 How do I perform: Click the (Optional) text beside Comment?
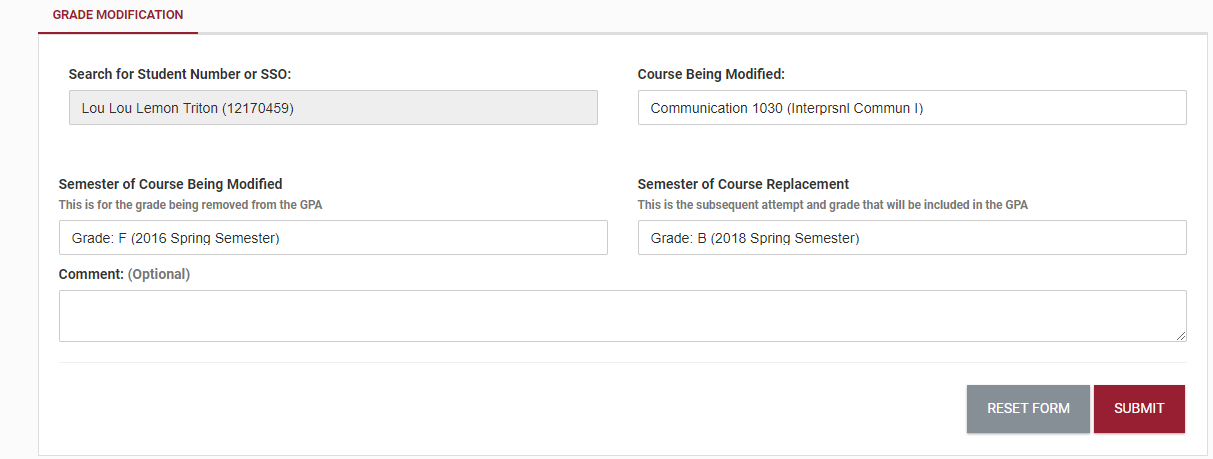point(159,274)
